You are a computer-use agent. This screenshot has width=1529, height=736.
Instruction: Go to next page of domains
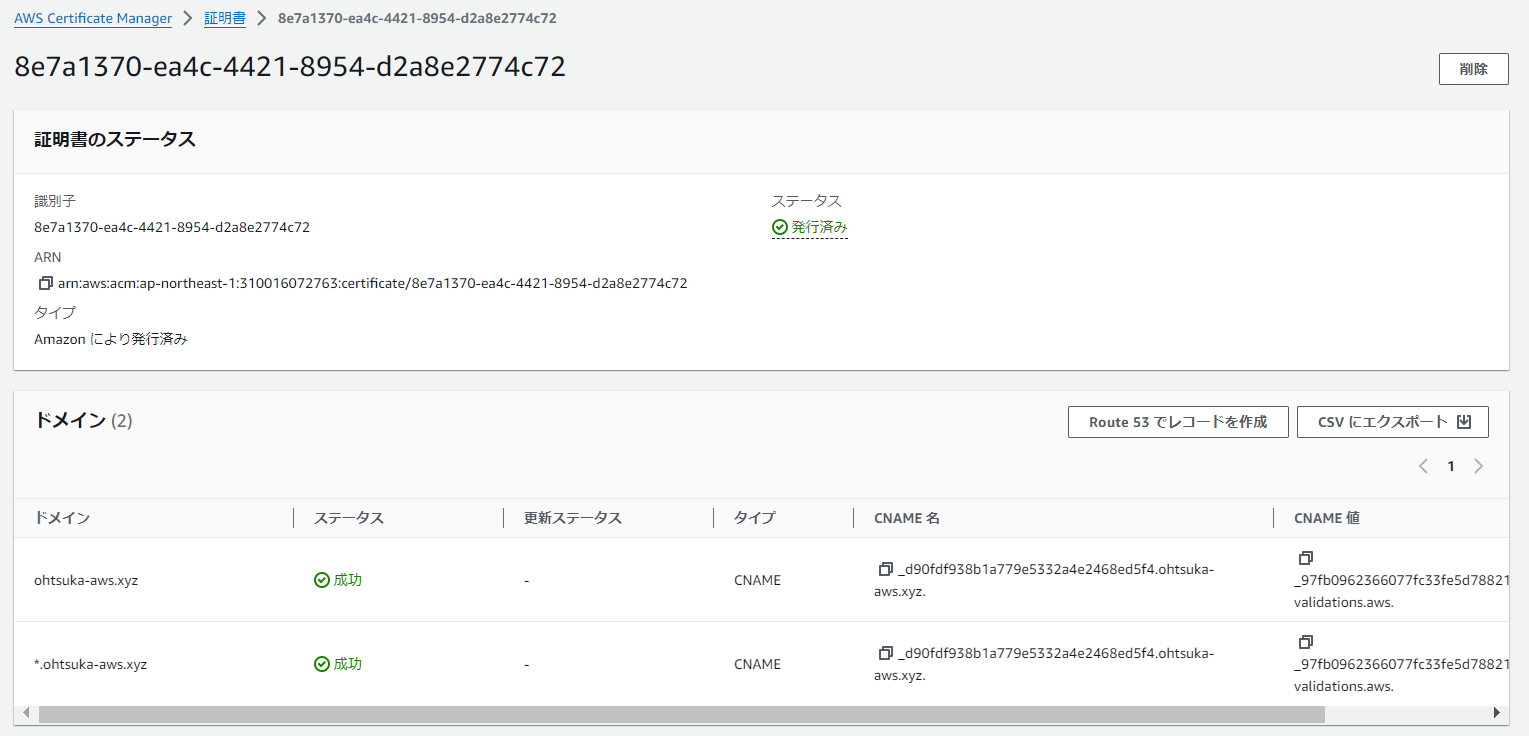(1479, 466)
